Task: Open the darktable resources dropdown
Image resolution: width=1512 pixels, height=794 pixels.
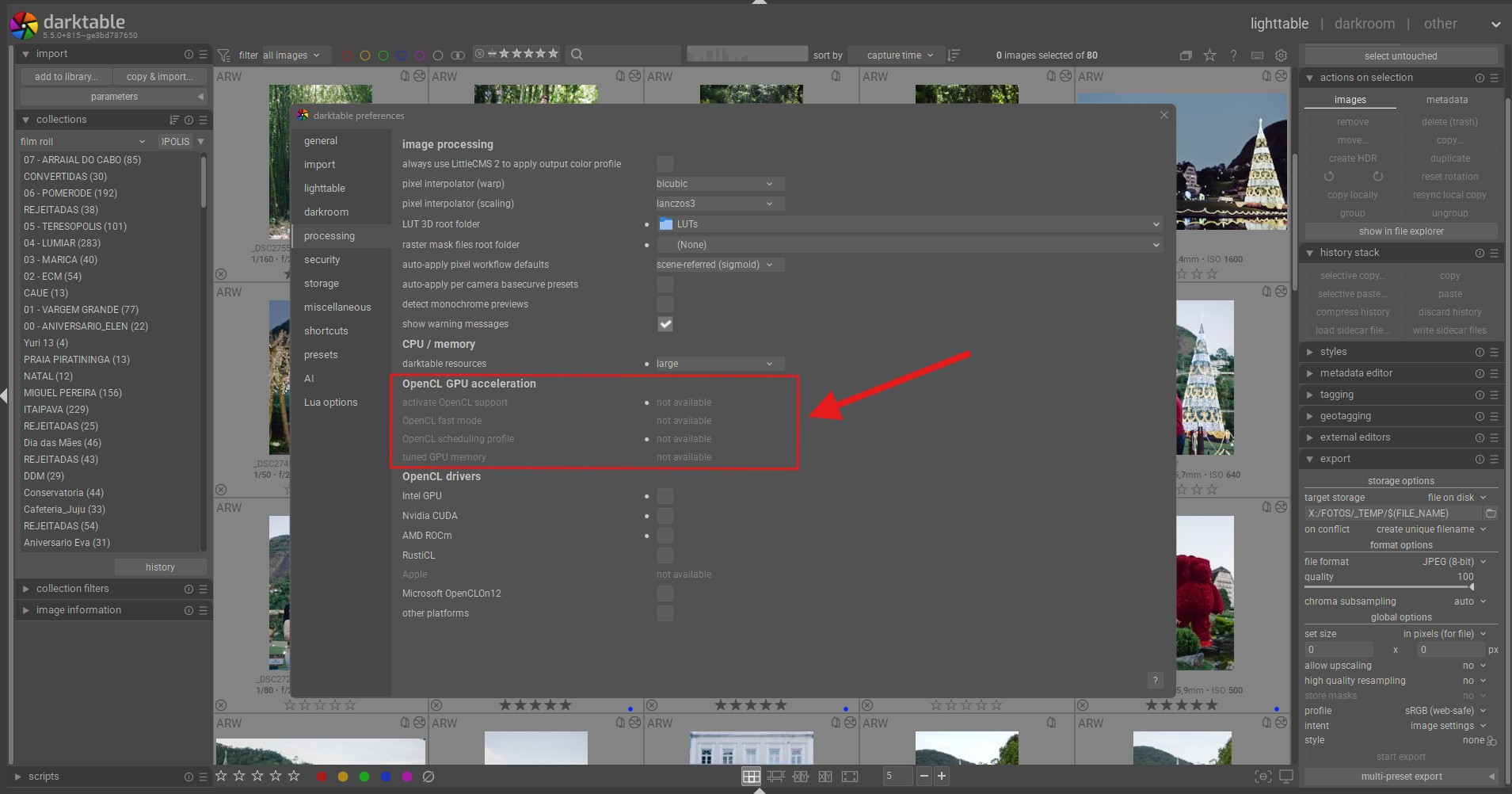Action: pos(714,364)
